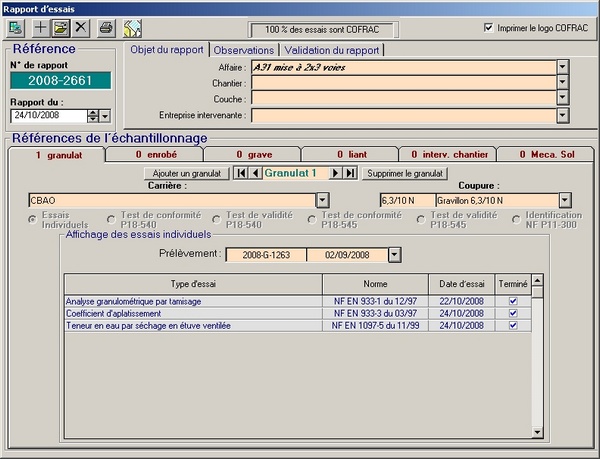Open the Carrière dropdown list
This screenshot has width=600, height=459.
[322, 200]
